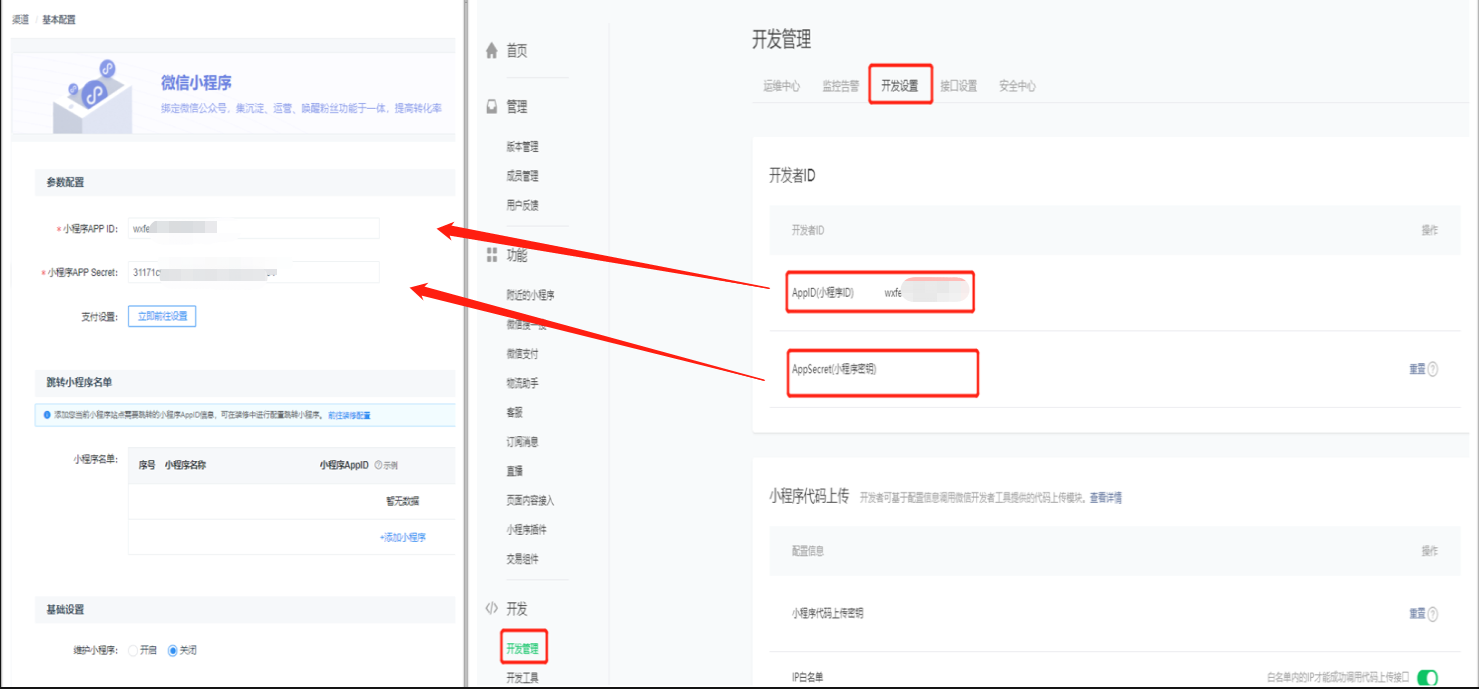Open the 监控告警 tab
The image size is (1479, 689).
pyautogui.click(x=840, y=86)
